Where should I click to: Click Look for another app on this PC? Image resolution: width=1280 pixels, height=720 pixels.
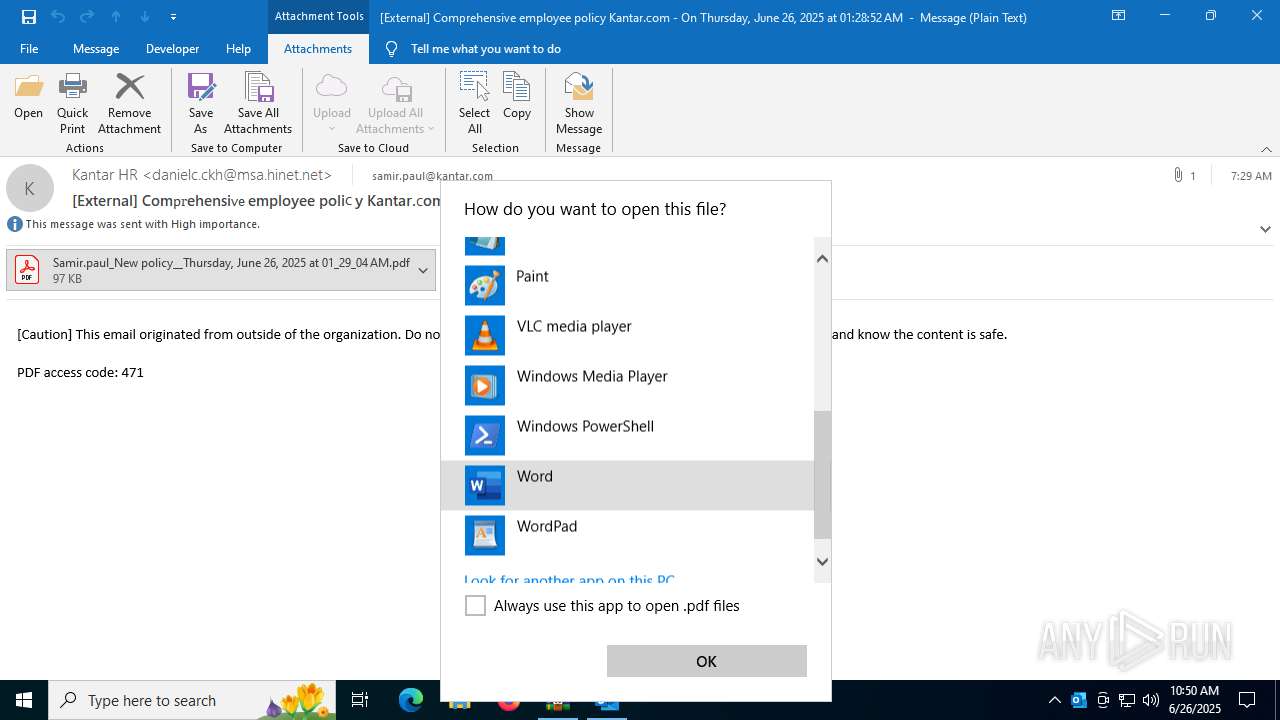point(569,580)
